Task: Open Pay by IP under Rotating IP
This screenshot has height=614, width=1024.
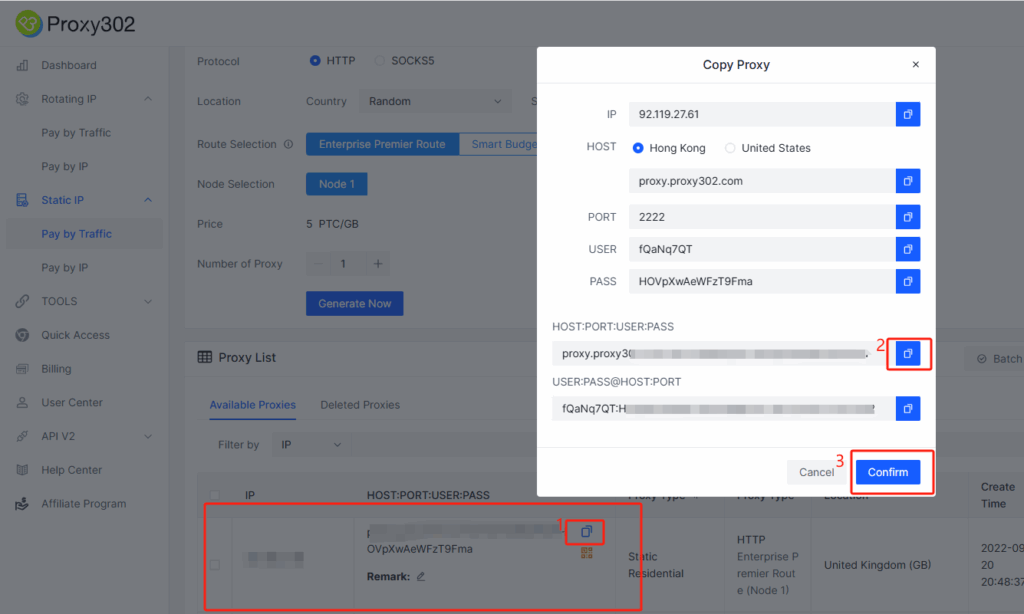Action: (64, 167)
